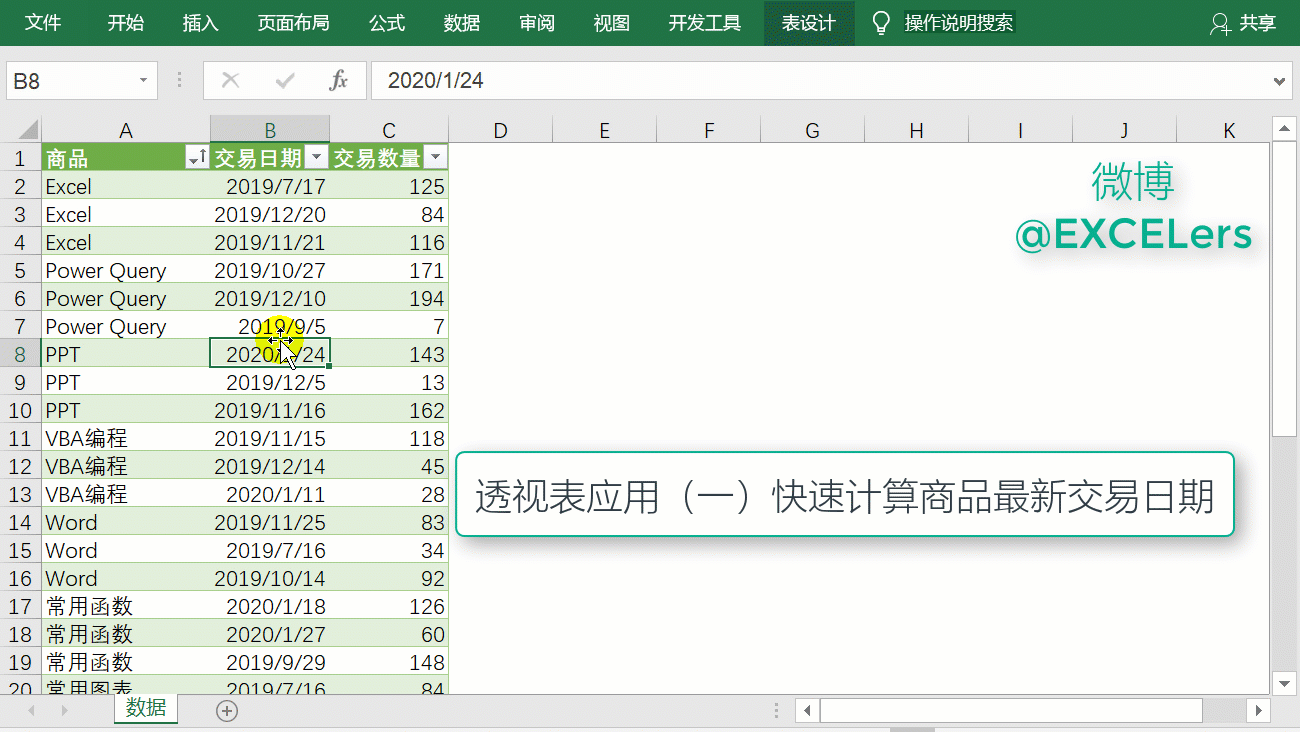The width and height of the screenshot is (1300, 732).
Task: Open the 文件 menu
Action: point(43,23)
